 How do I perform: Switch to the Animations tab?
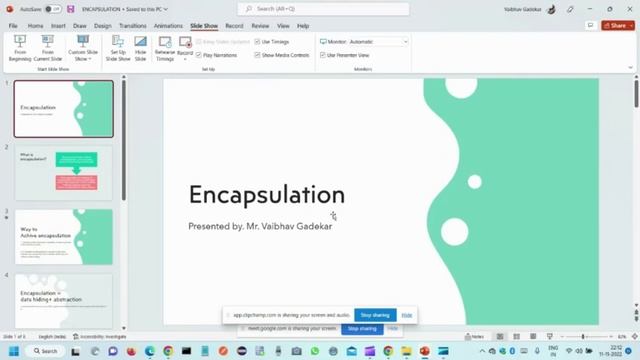(x=168, y=26)
